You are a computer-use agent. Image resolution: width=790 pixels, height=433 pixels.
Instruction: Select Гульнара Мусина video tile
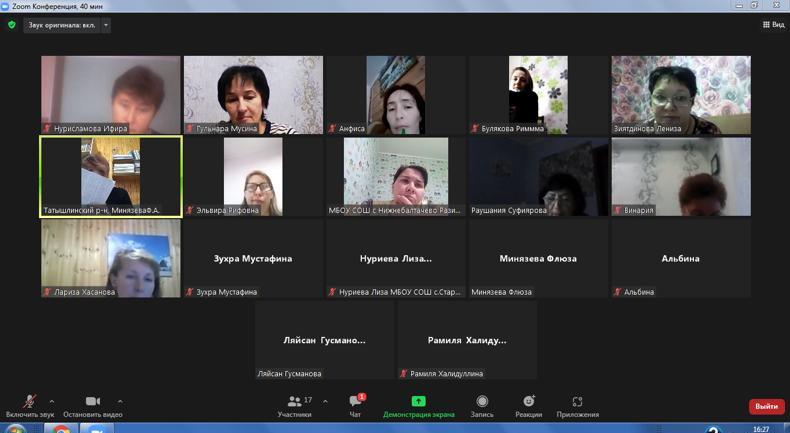[253, 94]
